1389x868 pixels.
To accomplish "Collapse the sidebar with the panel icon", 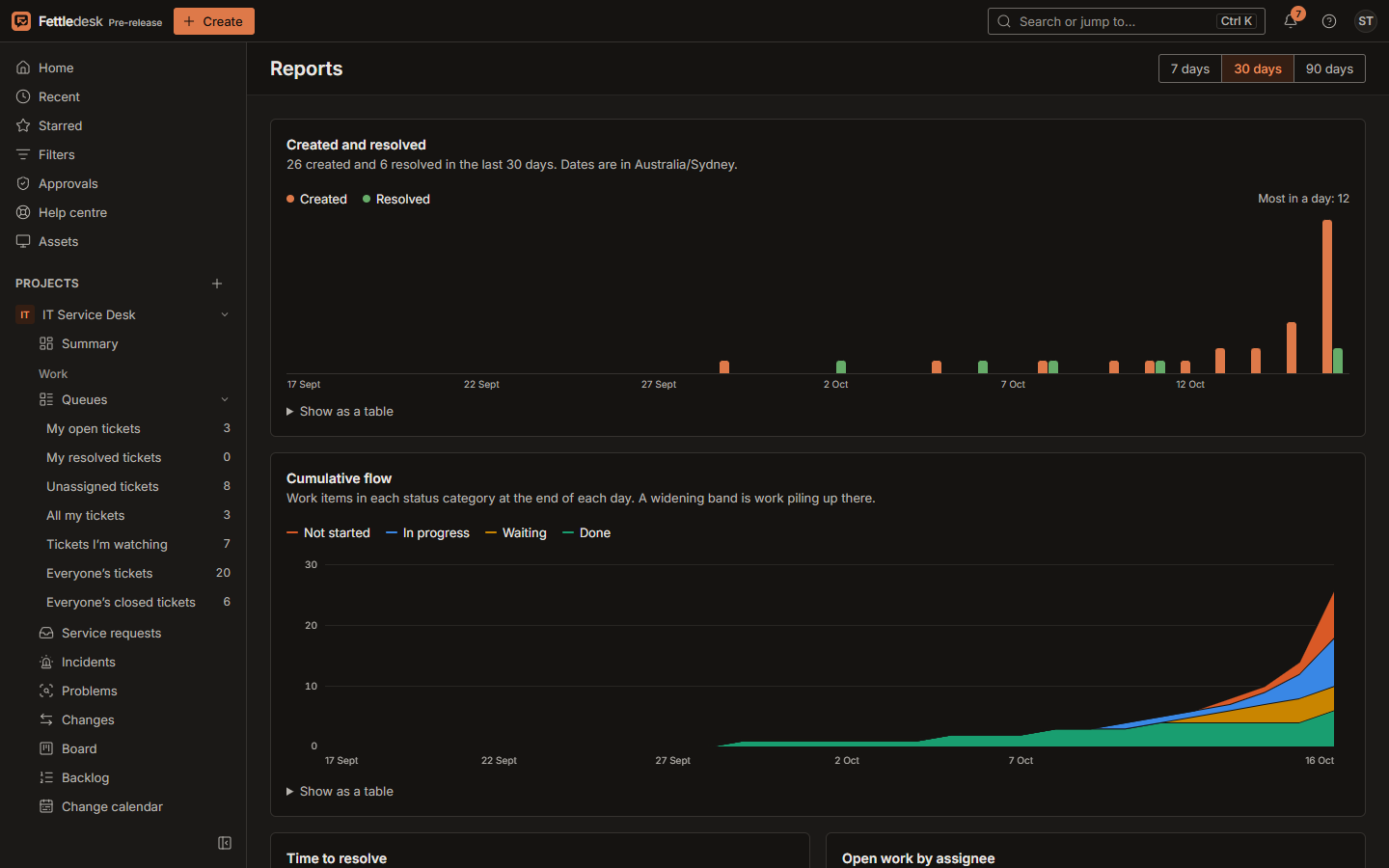I will pos(225,843).
